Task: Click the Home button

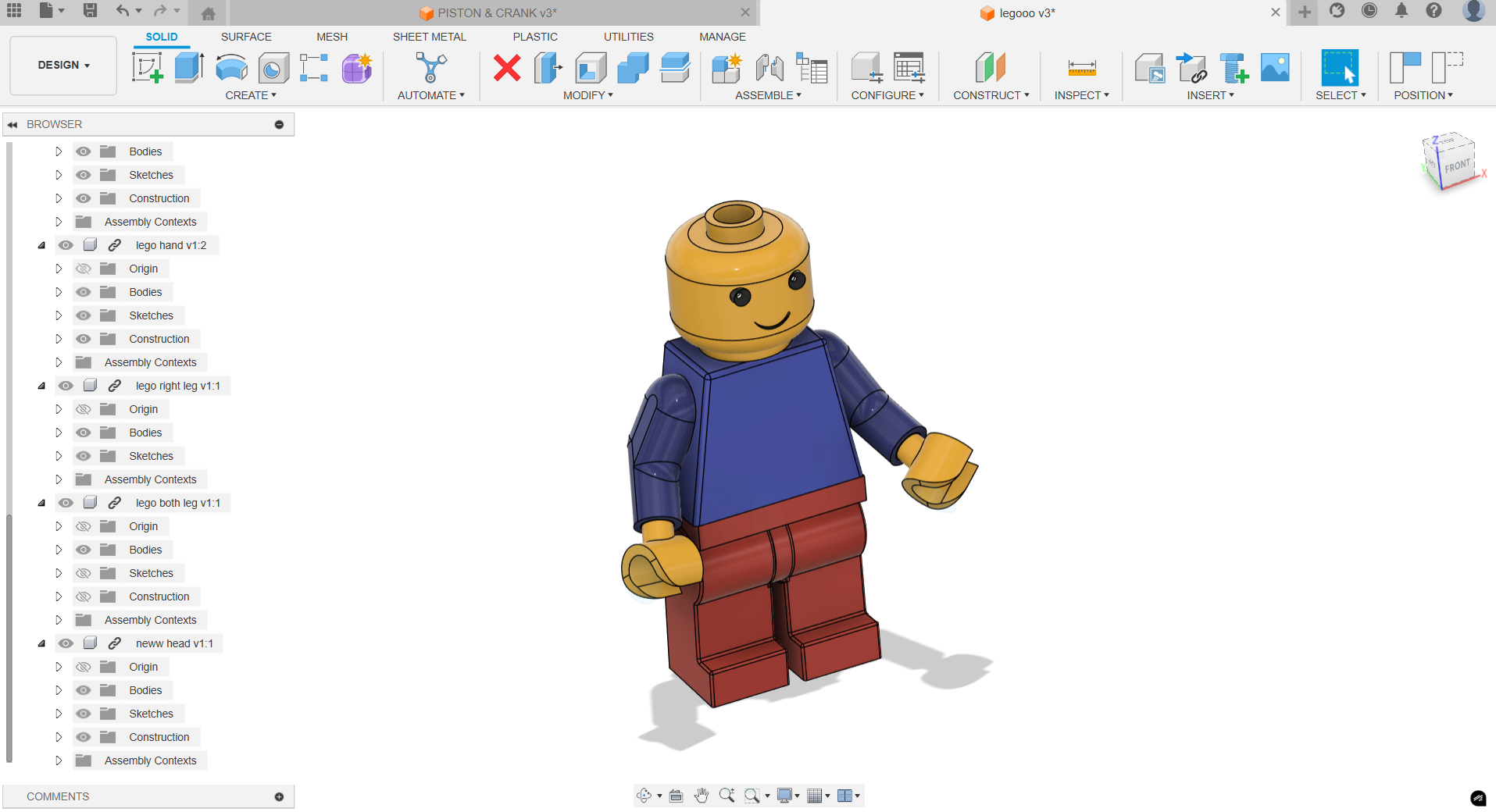Action: click(x=208, y=13)
